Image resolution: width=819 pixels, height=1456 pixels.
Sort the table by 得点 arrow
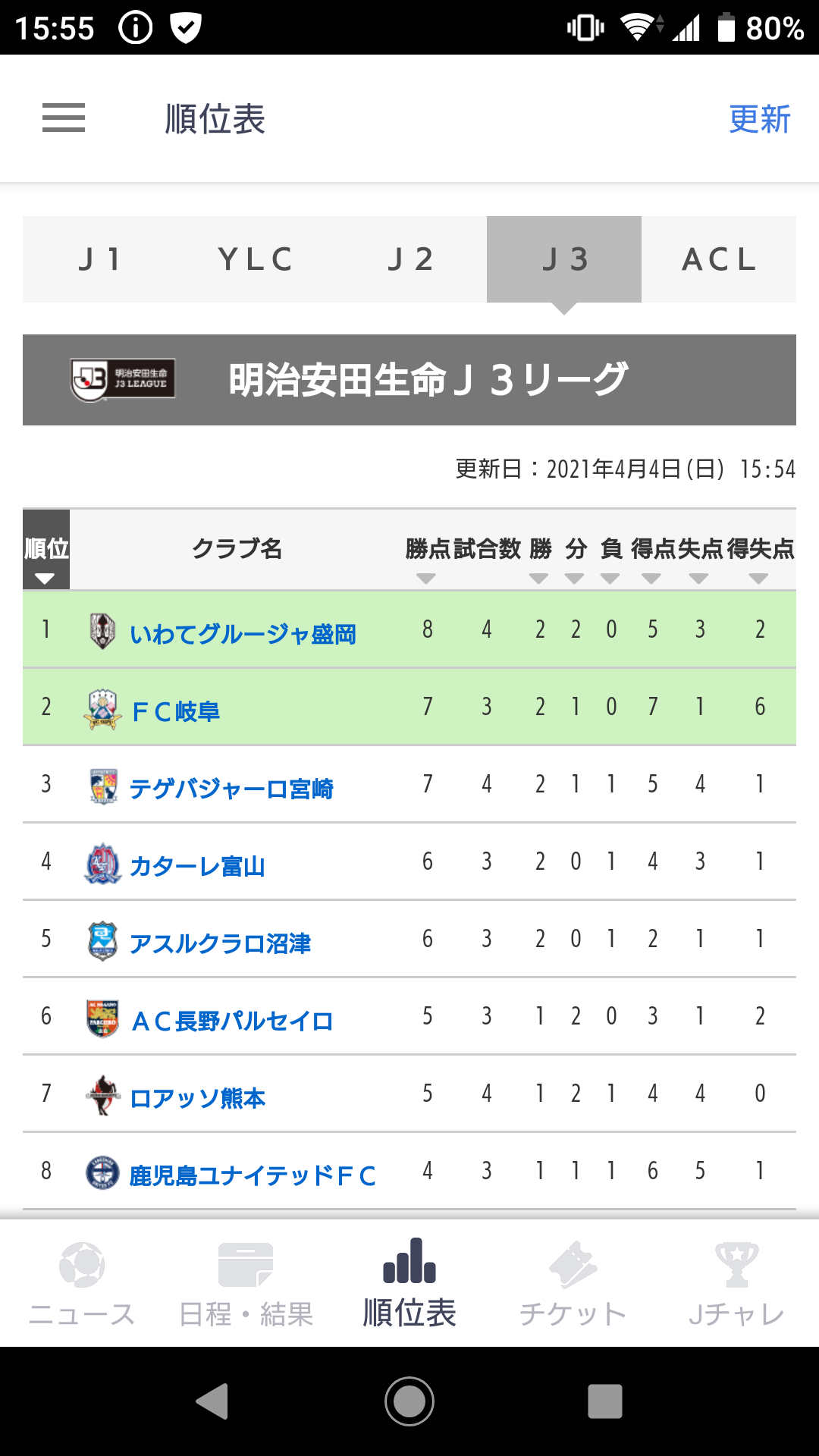[651, 579]
